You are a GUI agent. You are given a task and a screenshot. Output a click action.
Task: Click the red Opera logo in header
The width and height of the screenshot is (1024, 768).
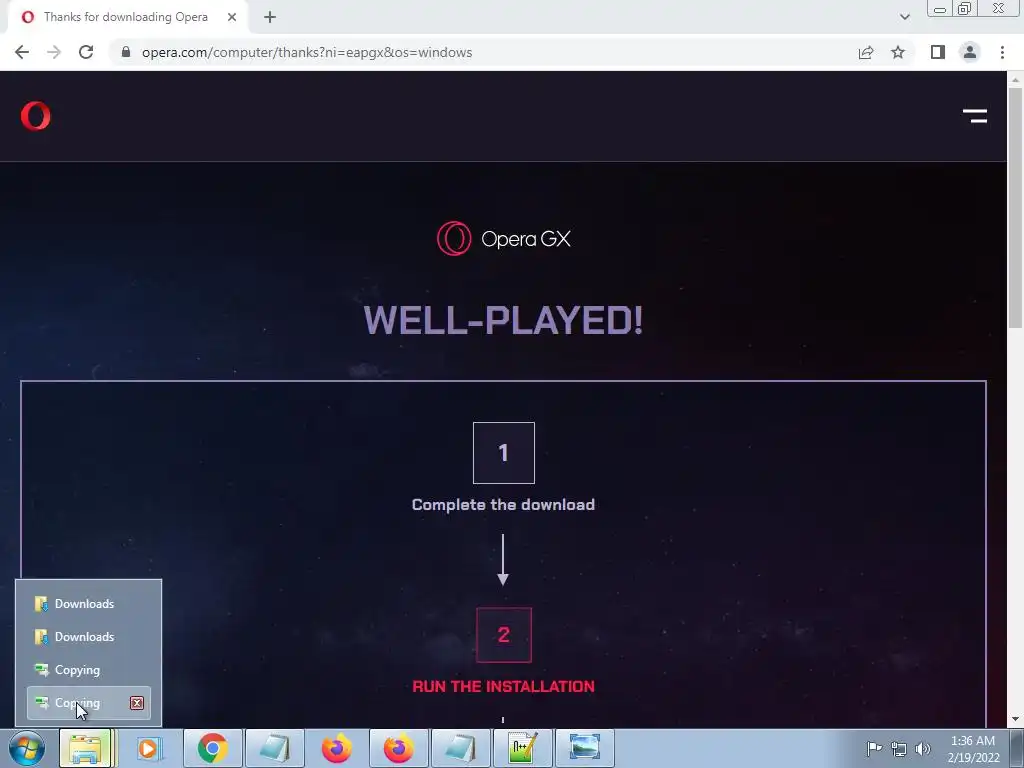[35, 116]
